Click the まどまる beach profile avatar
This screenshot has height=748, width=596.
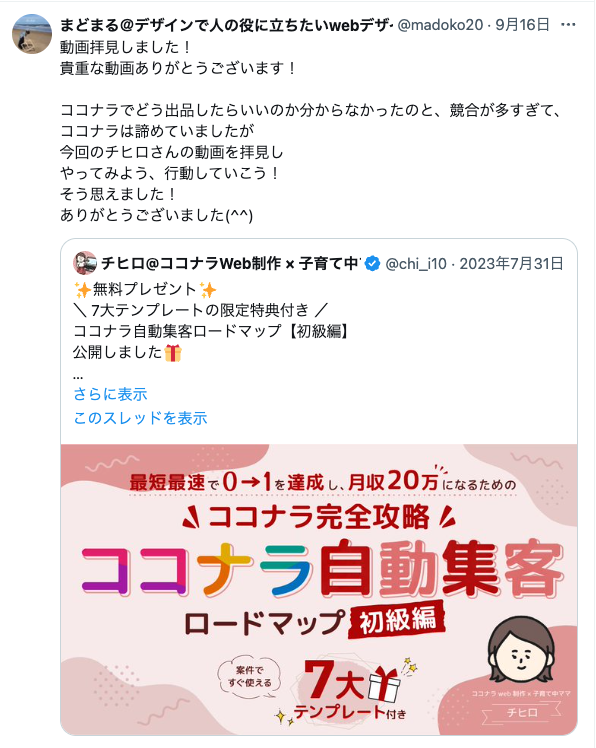31,34
